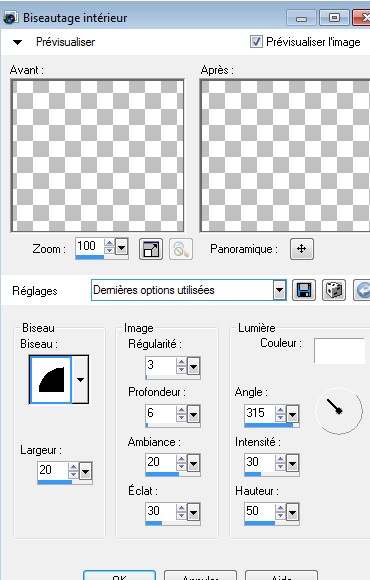Open the Biseau shape dropdown arrow
The image size is (370, 580).
coord(80,380)
